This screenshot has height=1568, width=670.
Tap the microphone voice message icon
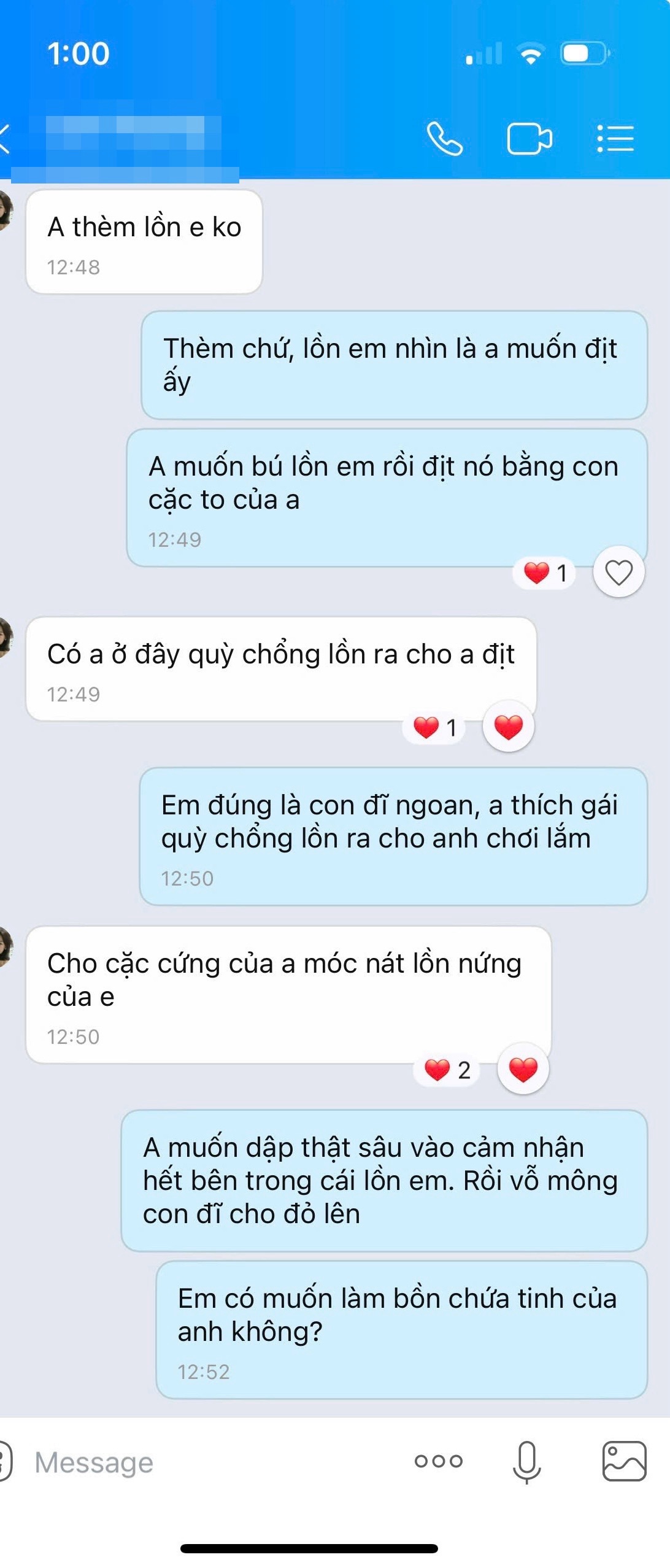(x=526, y=1462)
